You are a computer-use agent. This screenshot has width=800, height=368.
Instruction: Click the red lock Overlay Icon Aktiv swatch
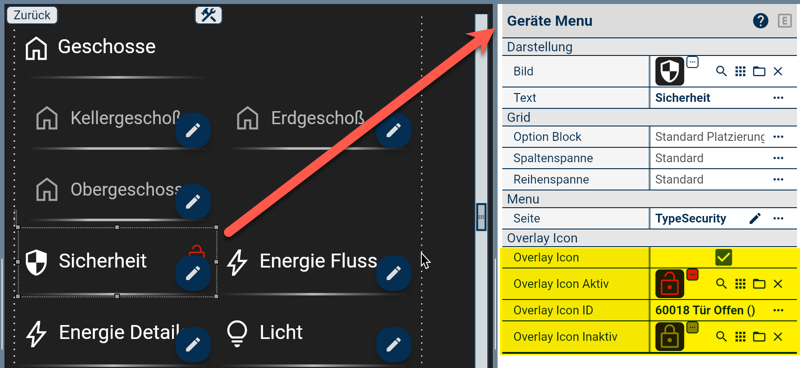669,284
